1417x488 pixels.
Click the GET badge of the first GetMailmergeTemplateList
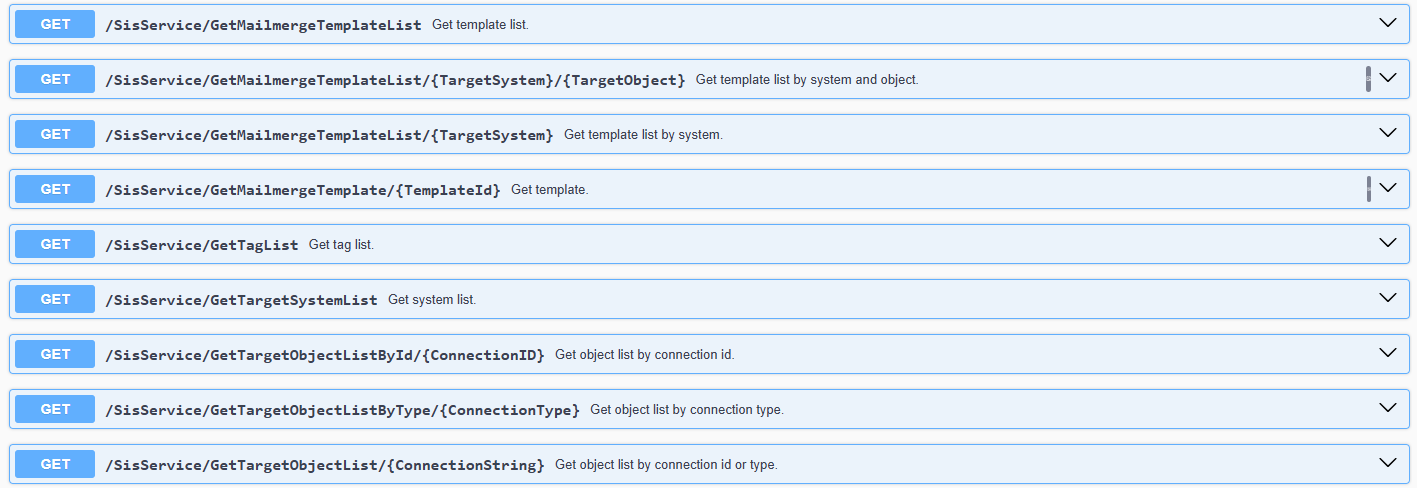click(x=55, y=24)
